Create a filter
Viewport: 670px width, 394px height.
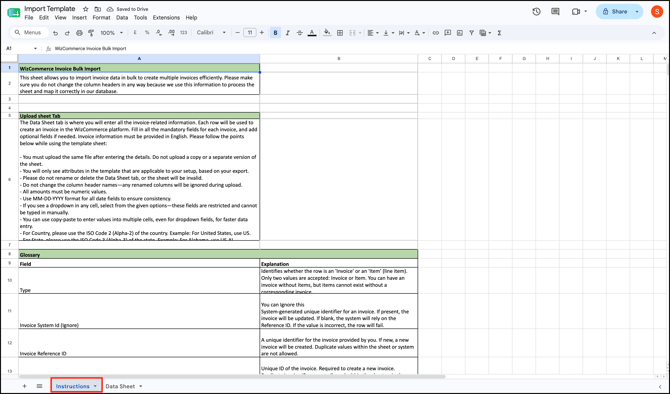click(472, 33)
